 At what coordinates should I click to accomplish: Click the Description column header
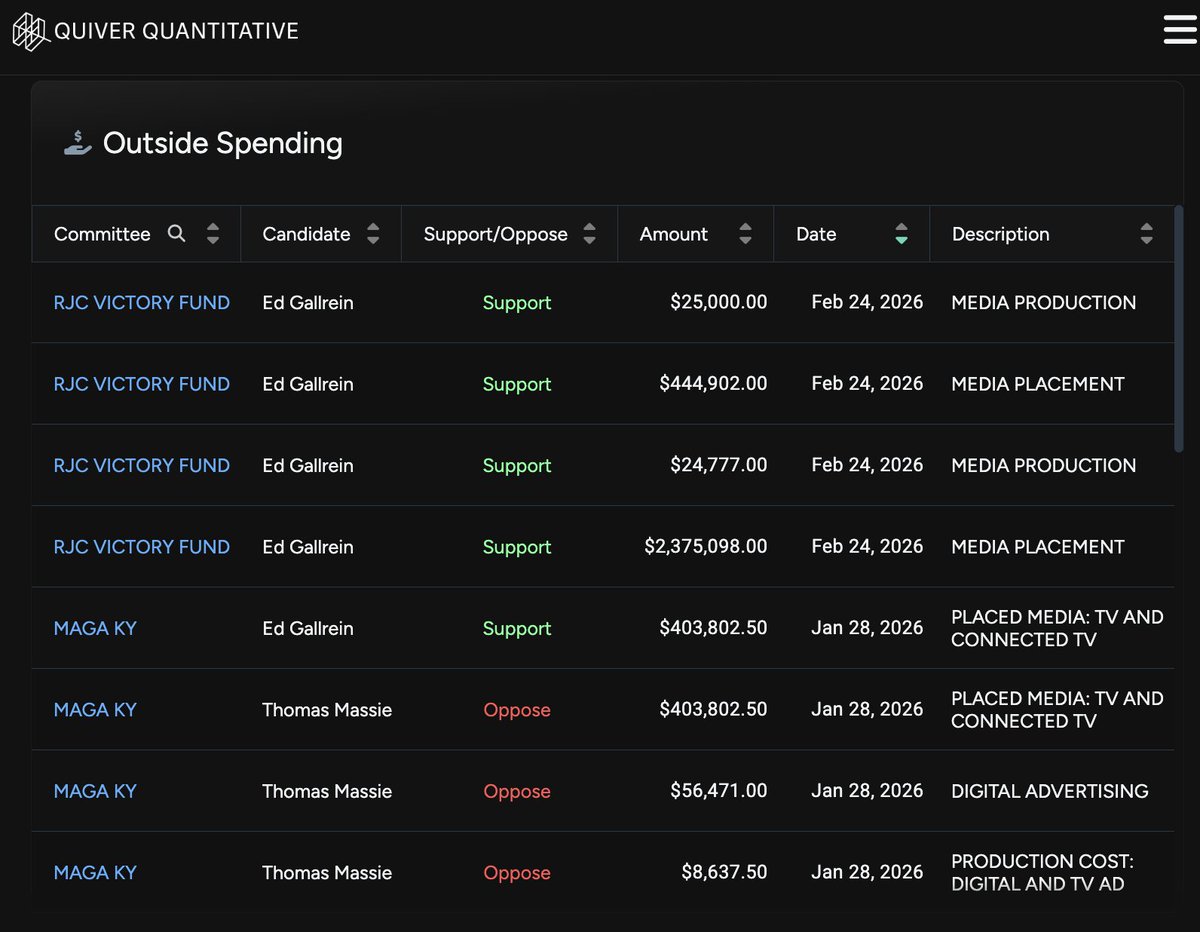click(x=1051, y=234)
